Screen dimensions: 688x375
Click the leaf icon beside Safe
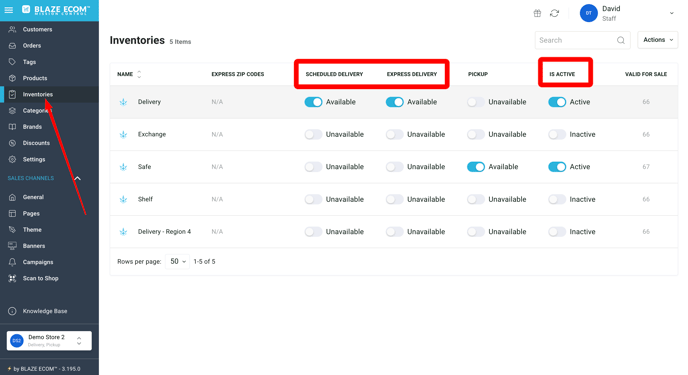point(123,167)
